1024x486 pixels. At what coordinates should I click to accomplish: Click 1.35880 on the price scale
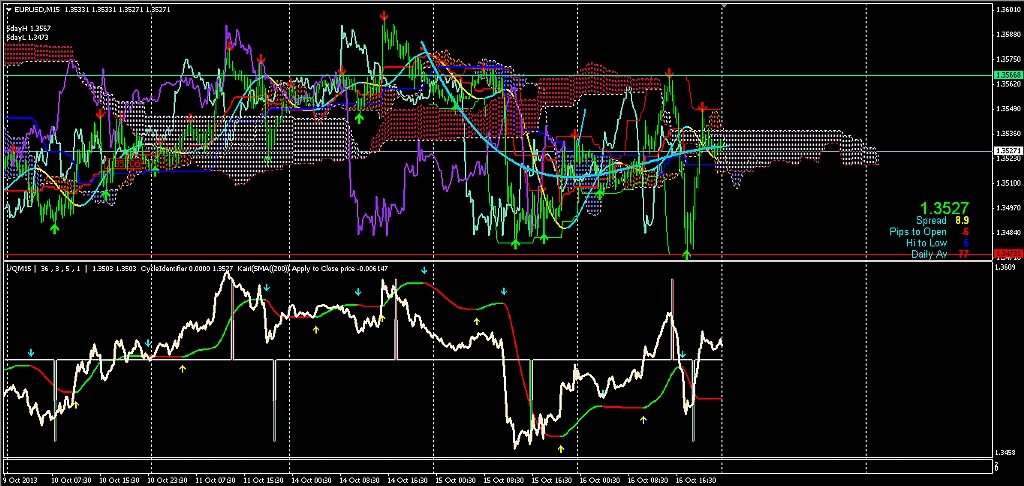1006,35
